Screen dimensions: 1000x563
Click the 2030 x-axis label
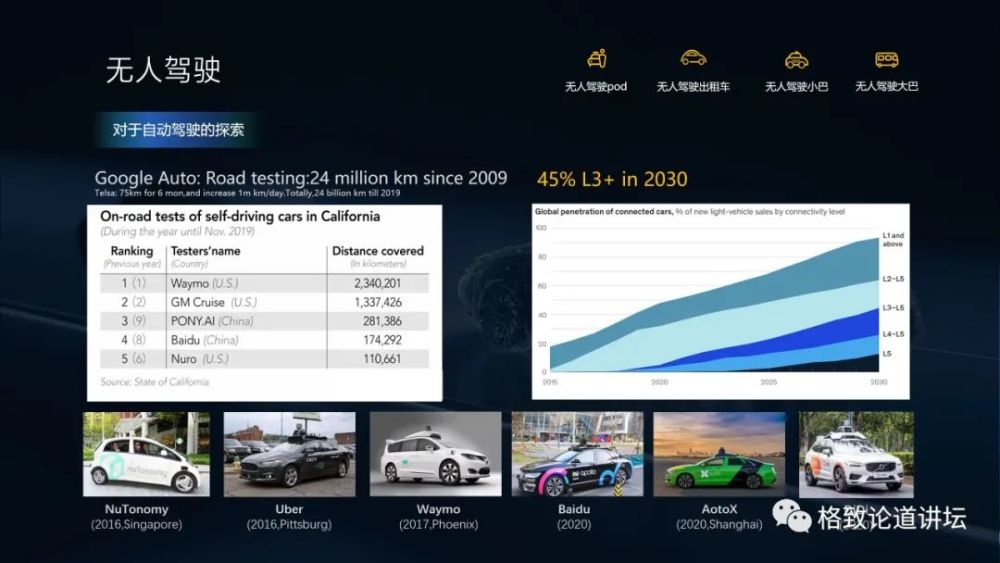click(x=878, y=382)
